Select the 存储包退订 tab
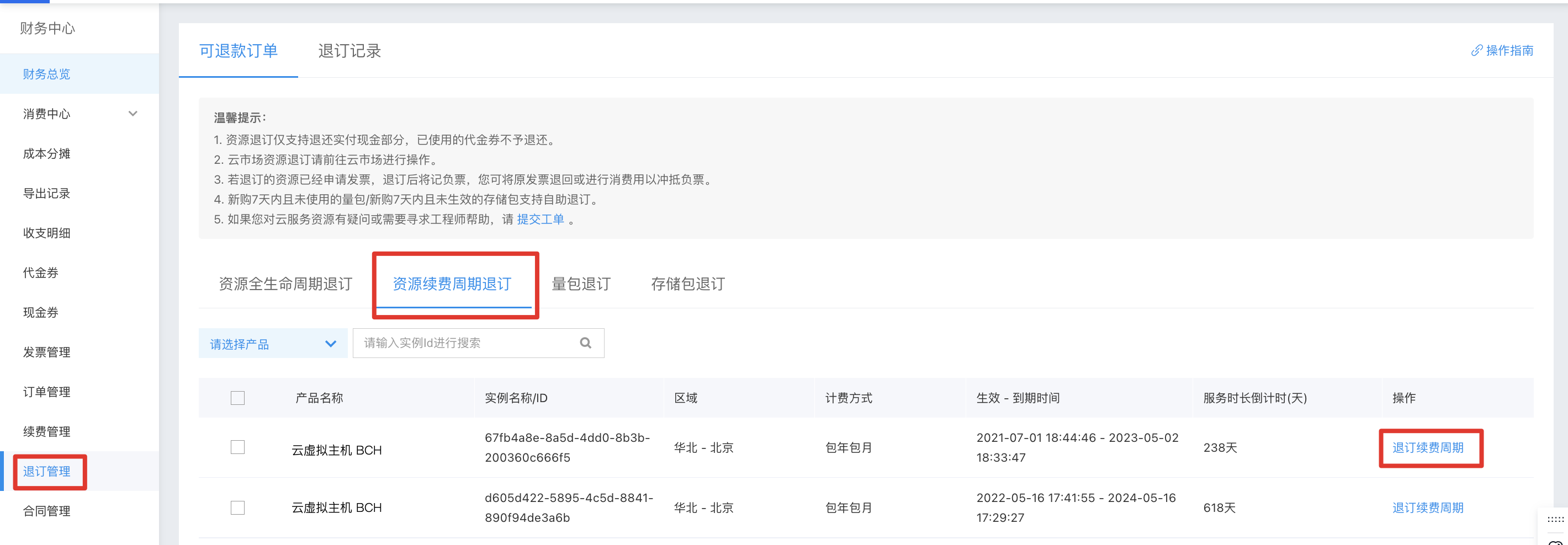 [688, 284]
